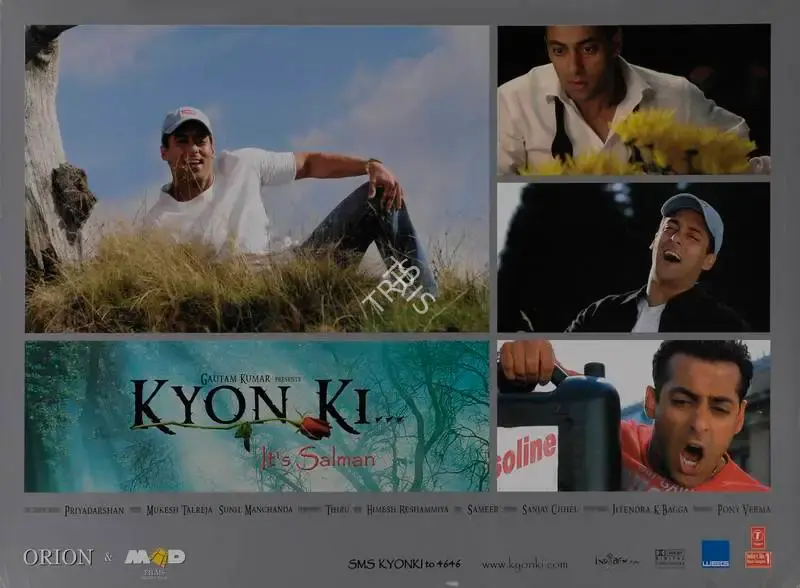Click the 'Sameer' credit
800x588 pixels.
[483, 509]
